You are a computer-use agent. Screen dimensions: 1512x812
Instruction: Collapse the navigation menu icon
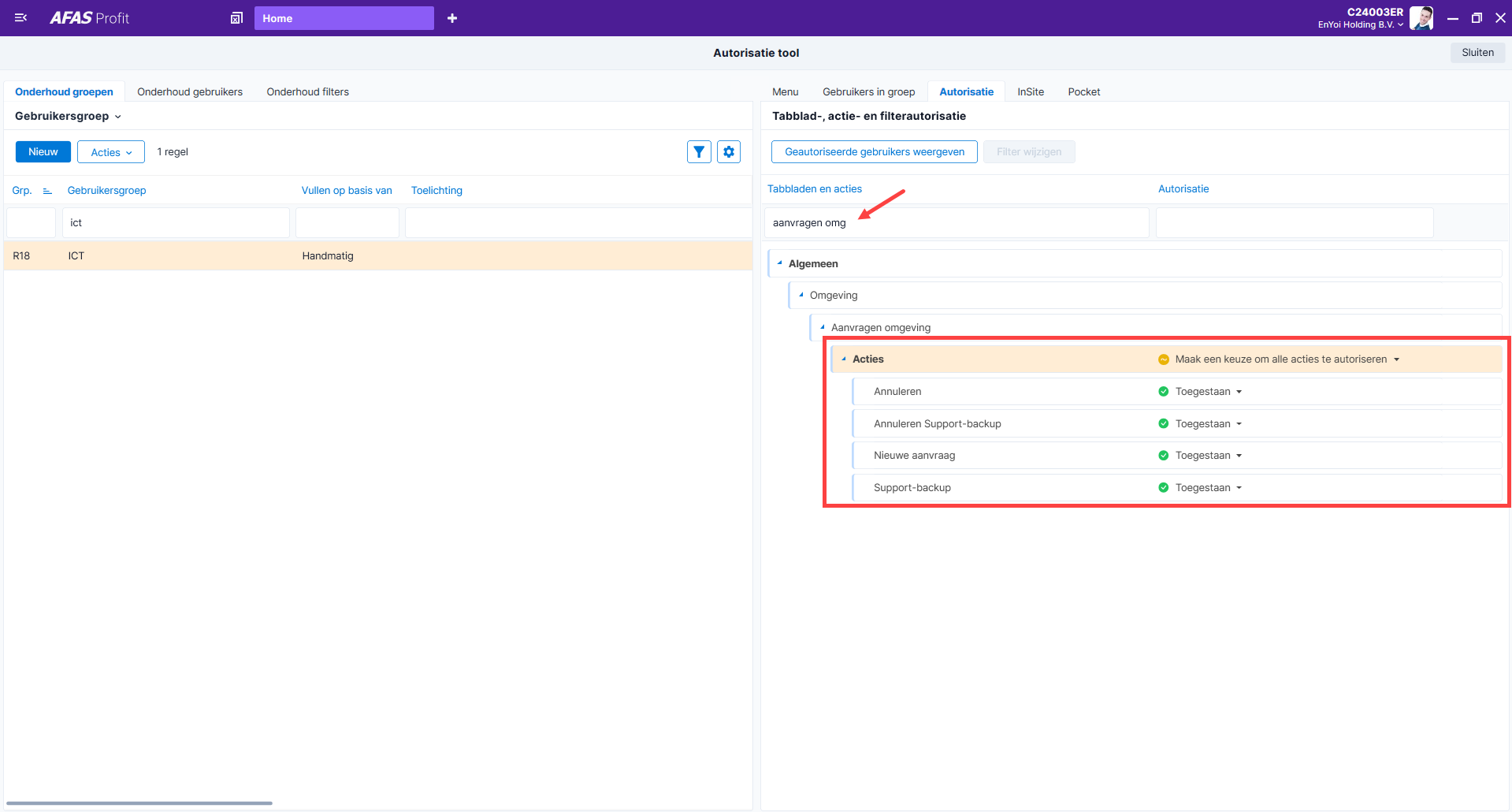coord(21,17)
